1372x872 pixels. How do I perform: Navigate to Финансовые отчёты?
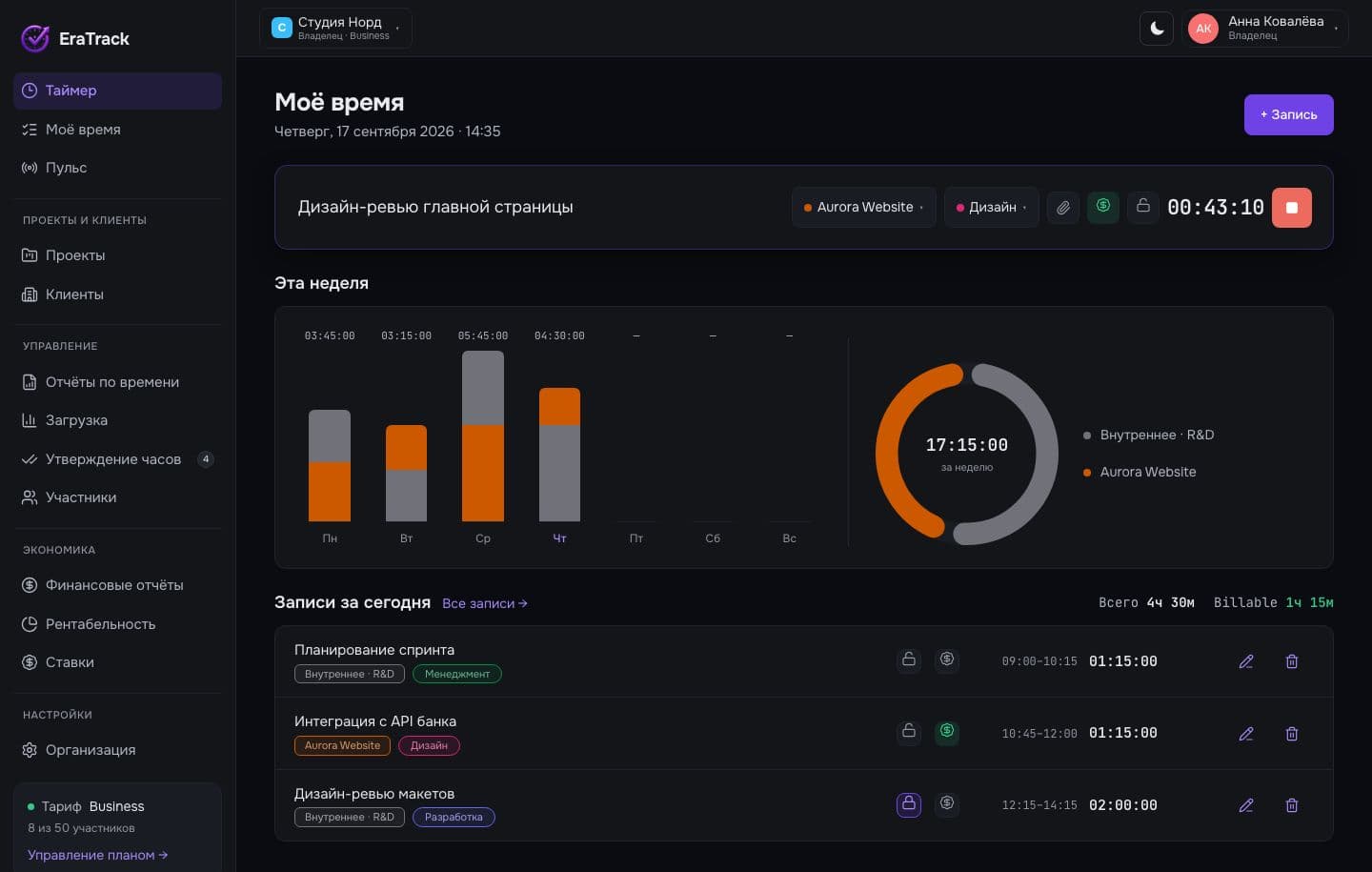(x=118, y=585)
